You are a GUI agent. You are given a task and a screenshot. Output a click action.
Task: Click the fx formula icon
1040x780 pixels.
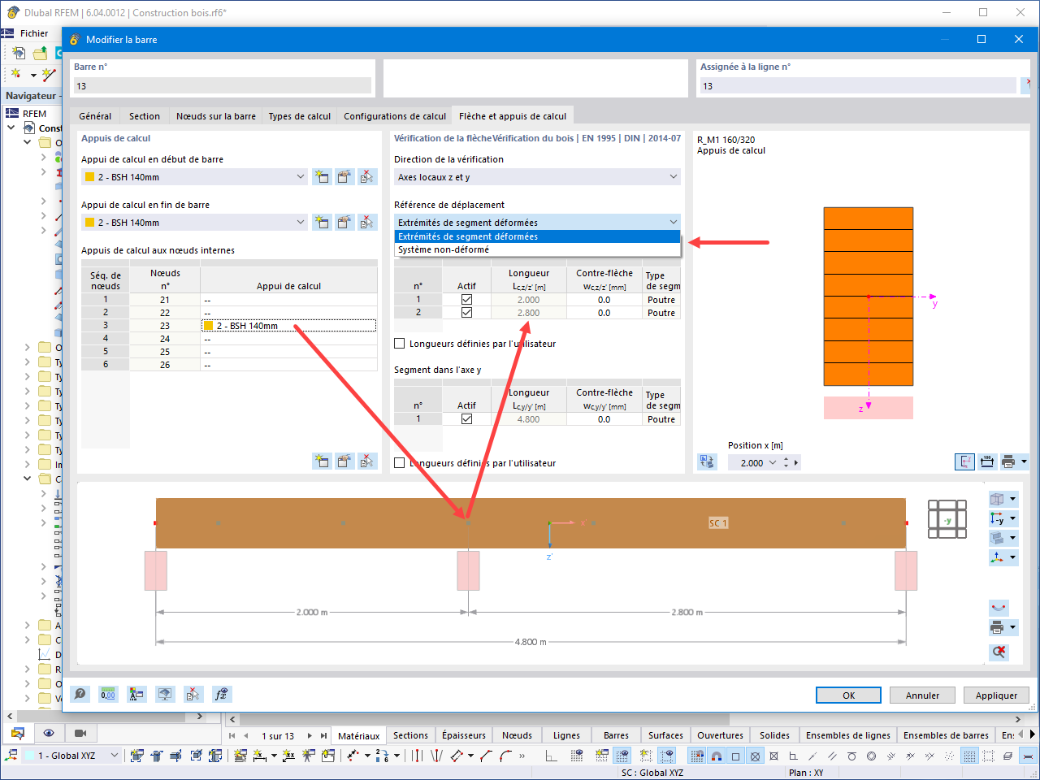tap(221, 694)
